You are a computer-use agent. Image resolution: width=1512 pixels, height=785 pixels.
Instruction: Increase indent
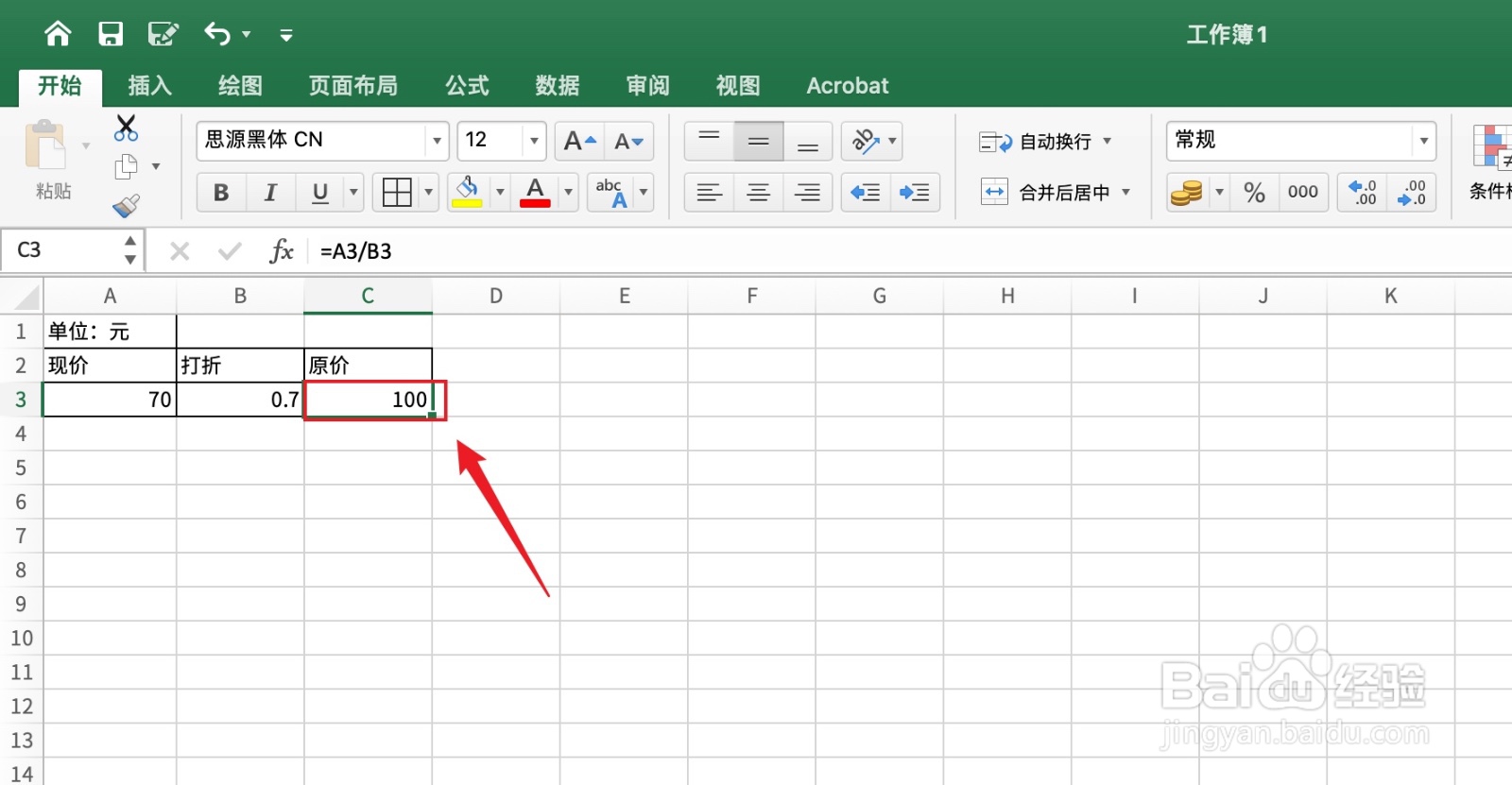click(915, 193)
